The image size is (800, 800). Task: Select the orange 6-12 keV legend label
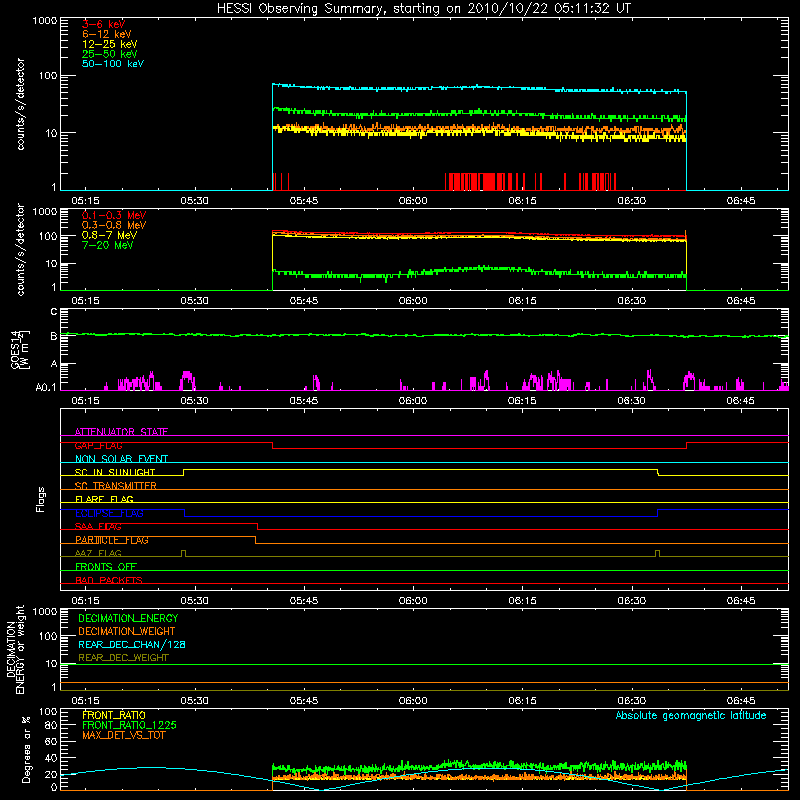[x=107, y=34]
